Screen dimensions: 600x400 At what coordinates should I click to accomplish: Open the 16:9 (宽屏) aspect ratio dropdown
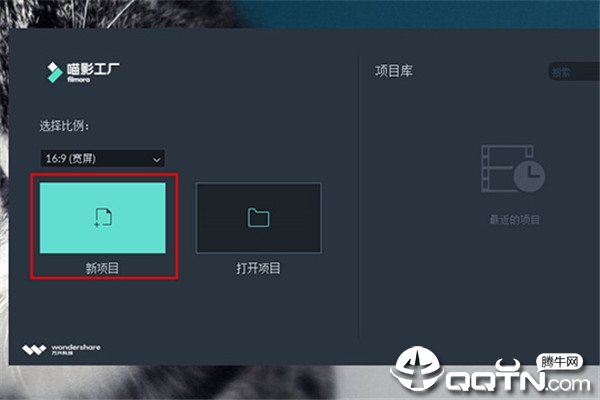pyautogui.click(x=103, y=158)
